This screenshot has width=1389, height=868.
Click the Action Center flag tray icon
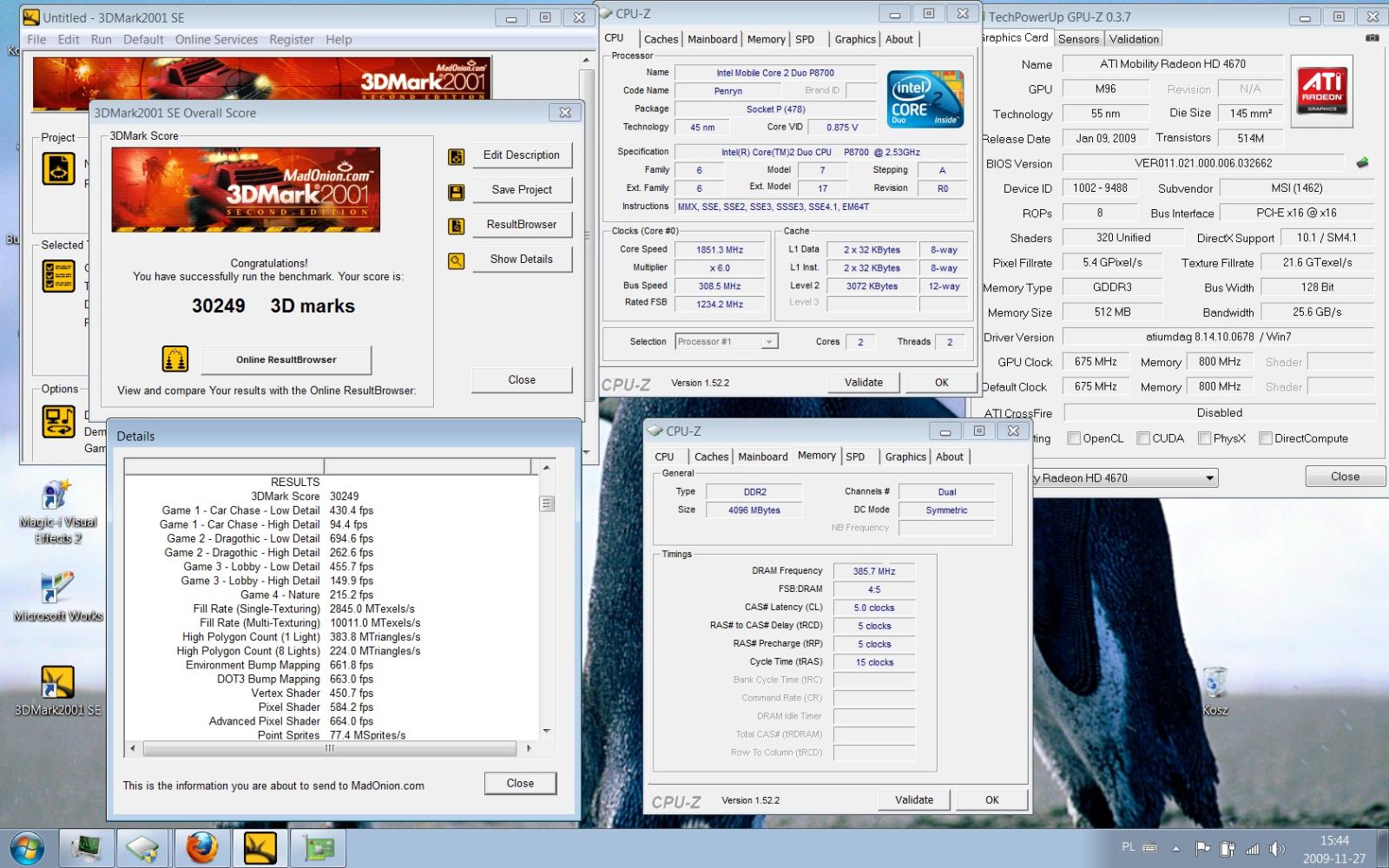pyautogui.click(x=1202, y=848)
